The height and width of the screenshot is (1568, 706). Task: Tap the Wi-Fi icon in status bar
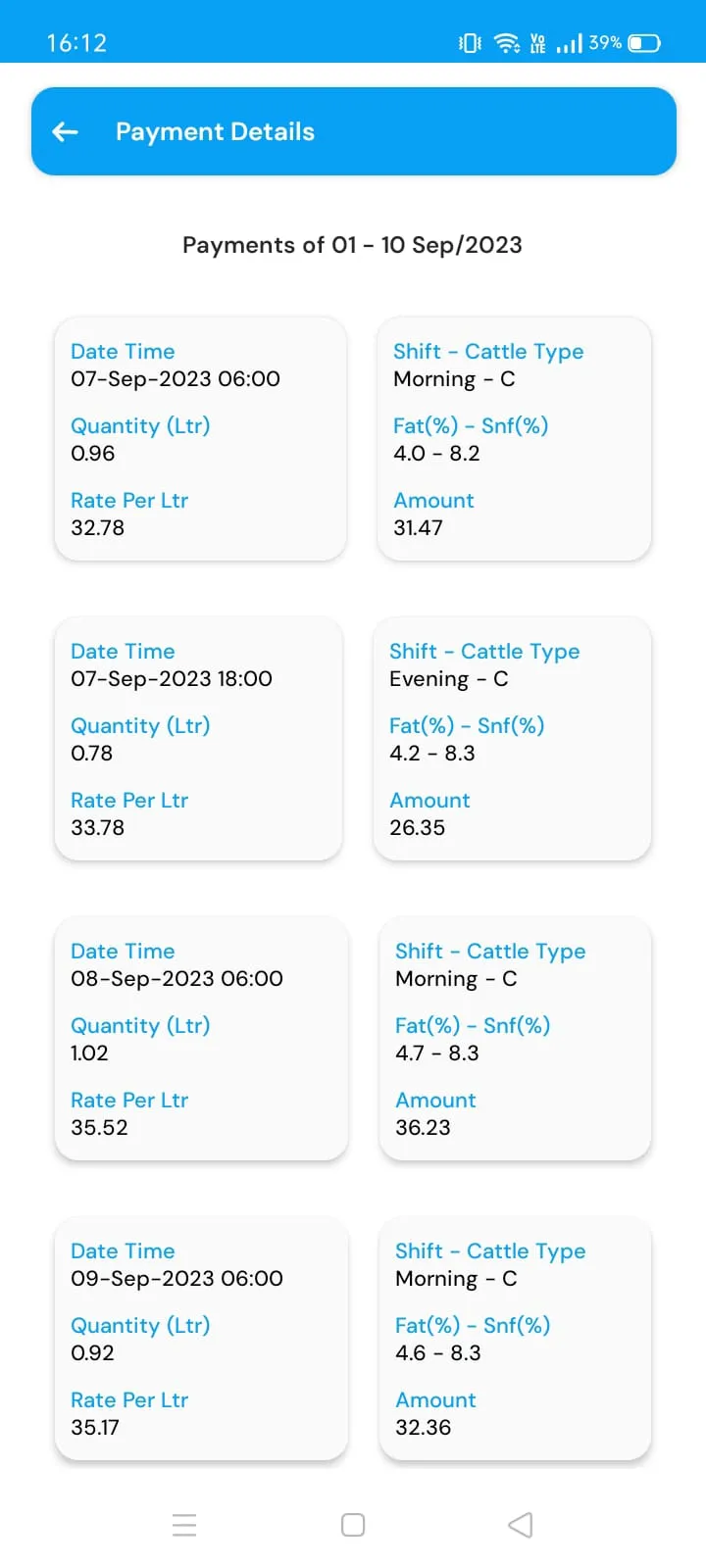pos(506,43)
